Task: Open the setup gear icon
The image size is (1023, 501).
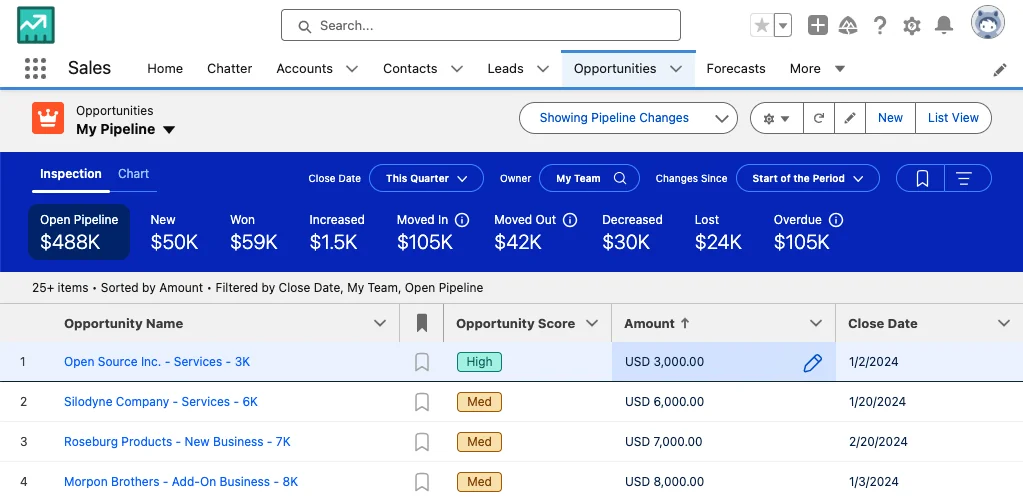Action: [x=911, y=25]
